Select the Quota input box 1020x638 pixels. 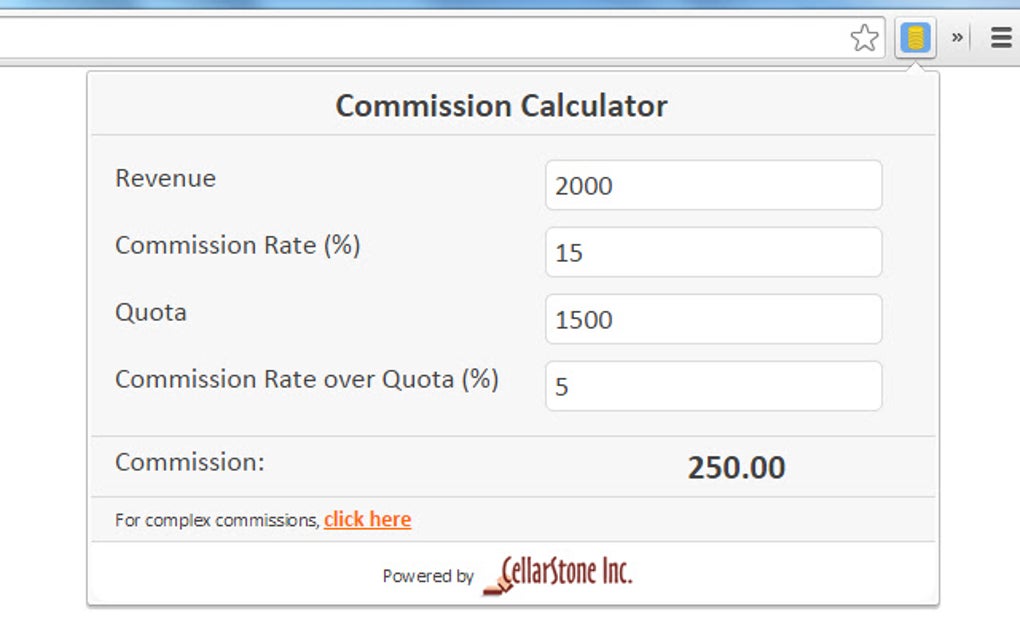[713, 319]
